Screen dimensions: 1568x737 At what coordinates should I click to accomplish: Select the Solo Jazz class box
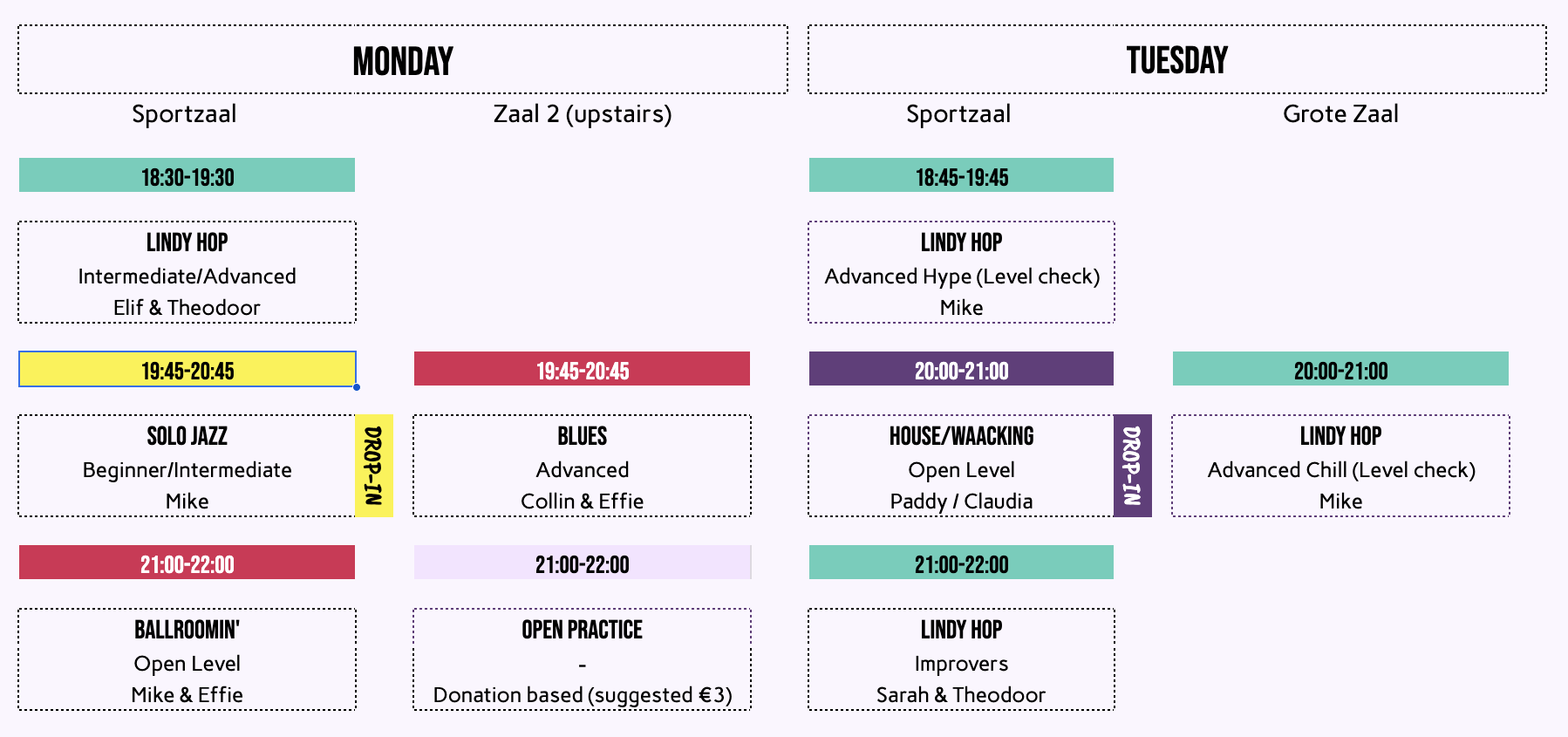187,467
